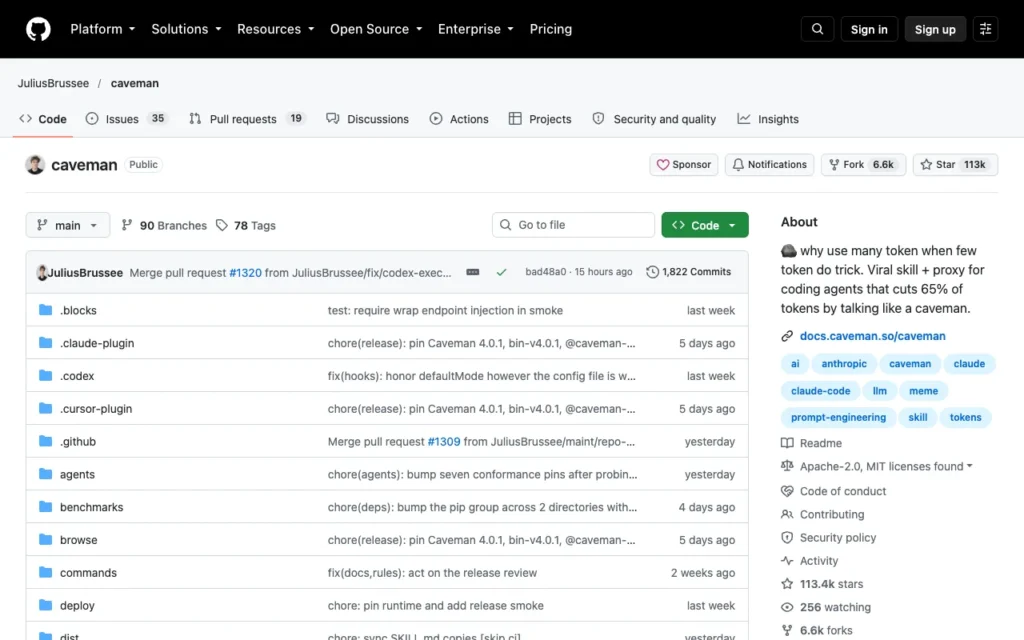Viewport: 1024px width, 640px height.
Task: Switch to the Pull requests tab
Action: (247, 119)
